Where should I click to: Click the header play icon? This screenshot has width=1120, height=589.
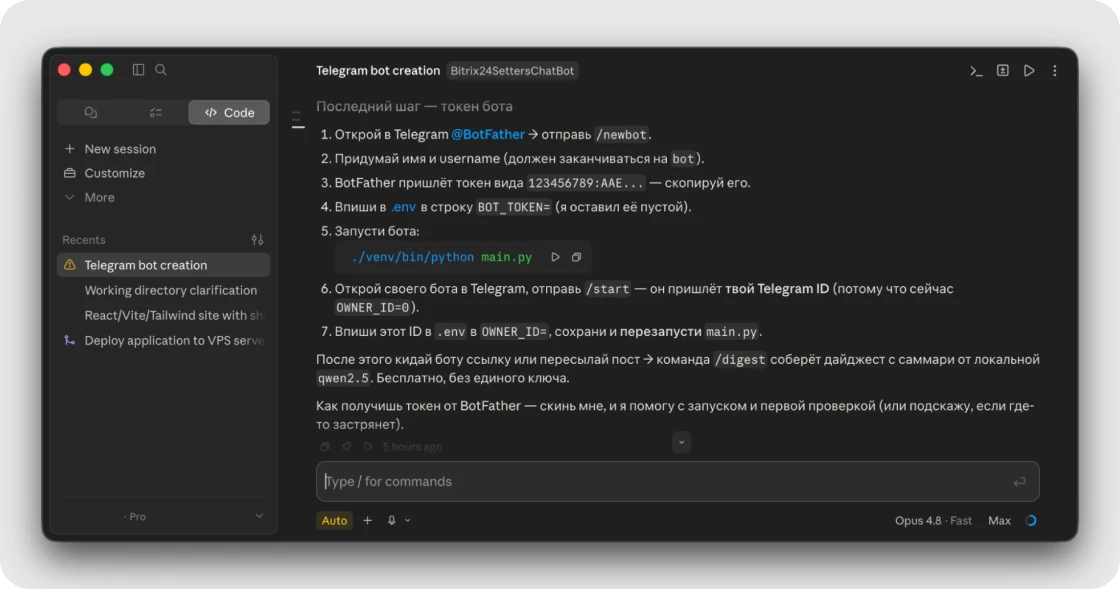pyautogui.click(x=1029, y=71)
